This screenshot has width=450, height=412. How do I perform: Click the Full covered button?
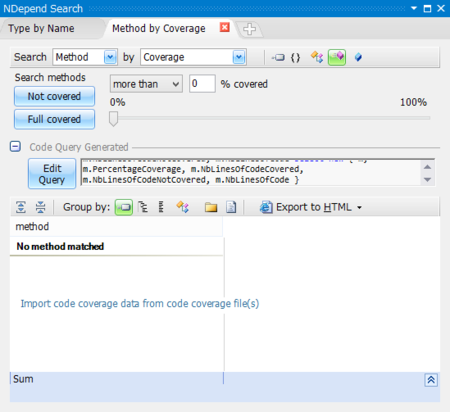tap(54, 119)
